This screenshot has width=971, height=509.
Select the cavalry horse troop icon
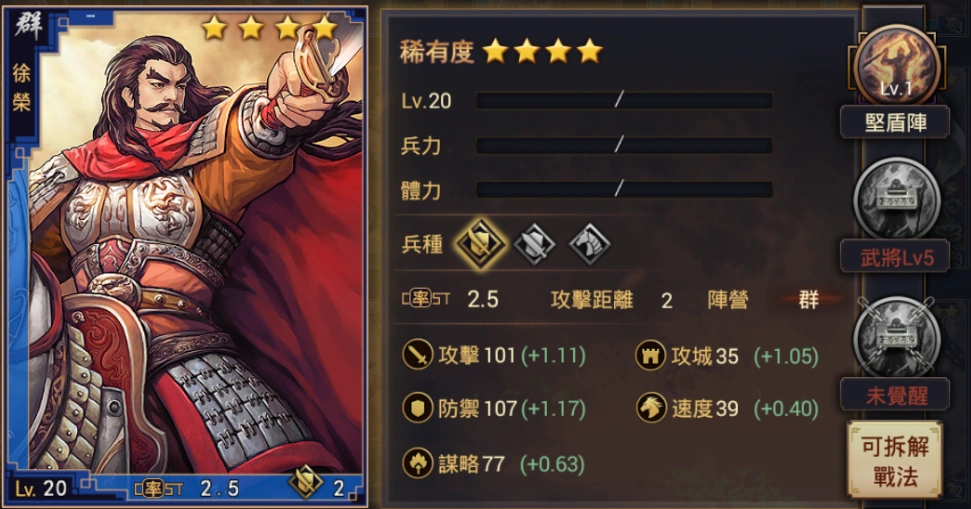(589, 244)
